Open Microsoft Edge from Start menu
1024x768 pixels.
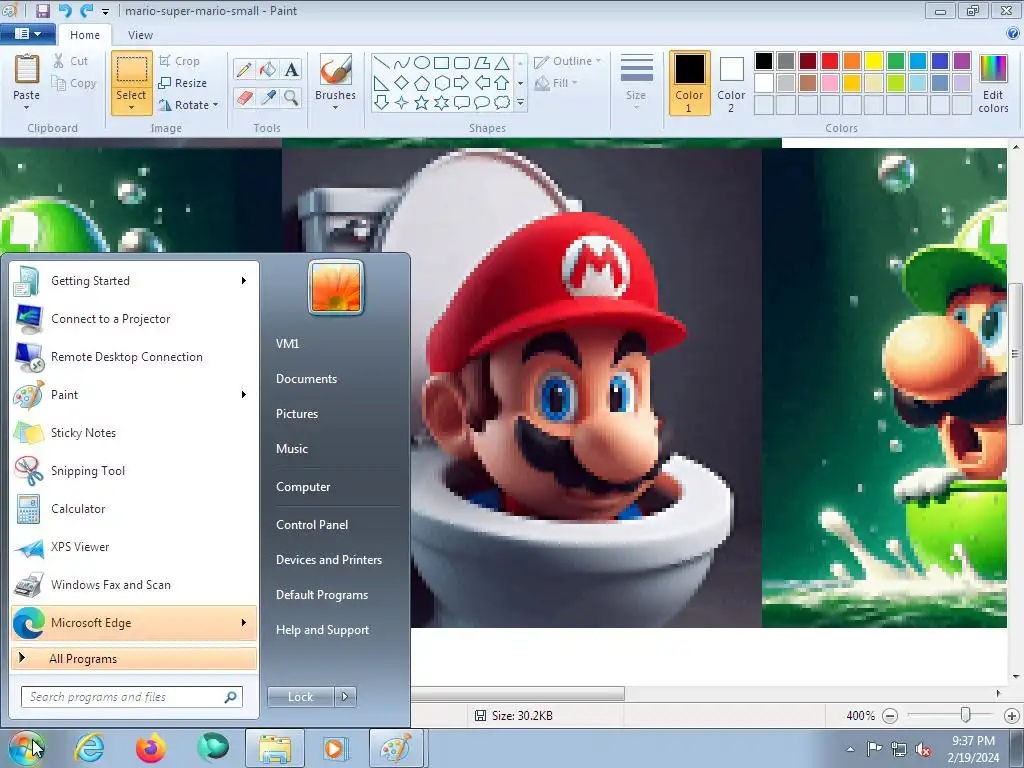134,623
